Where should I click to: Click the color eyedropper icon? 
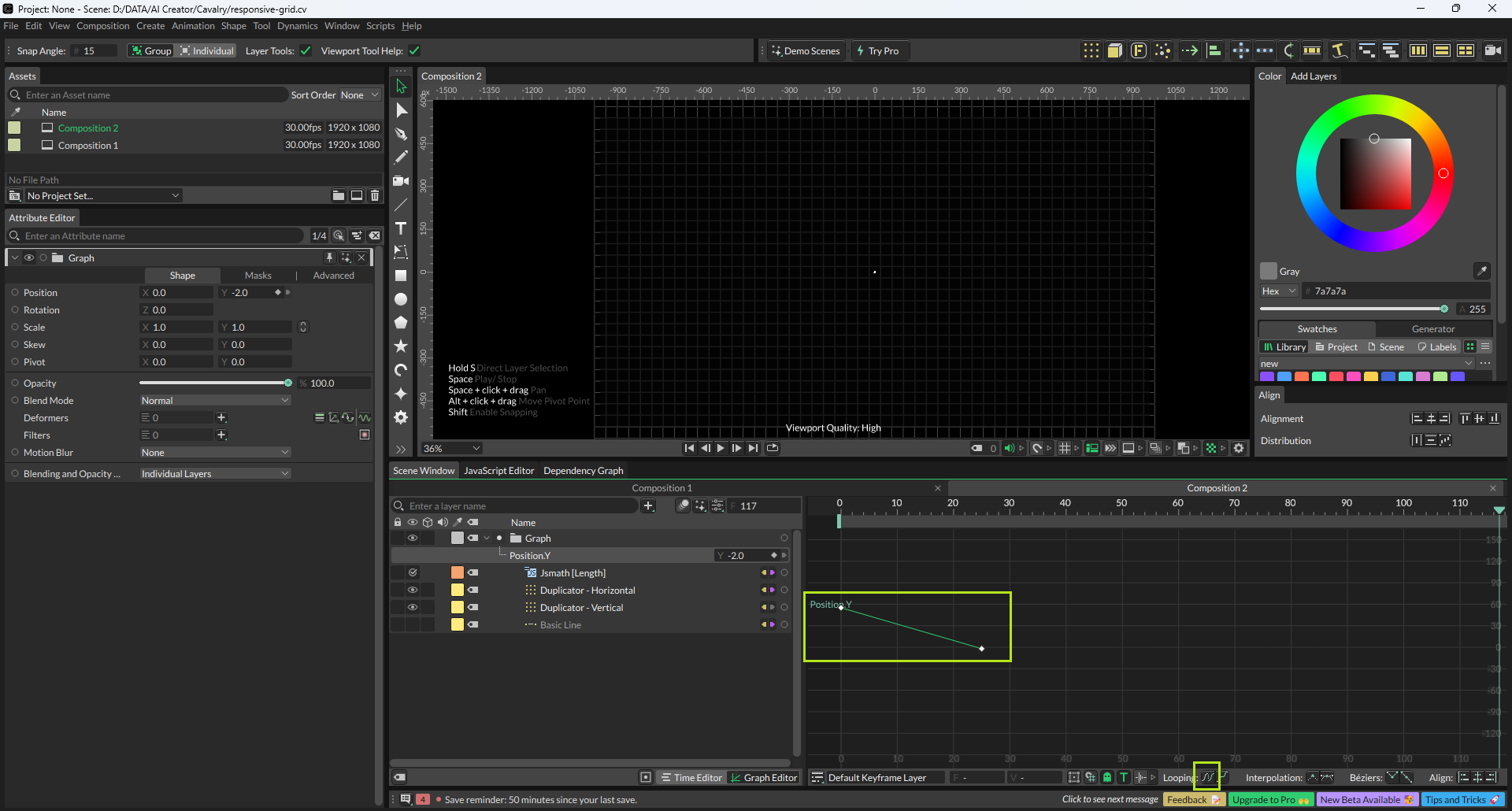click(1481, 271)
